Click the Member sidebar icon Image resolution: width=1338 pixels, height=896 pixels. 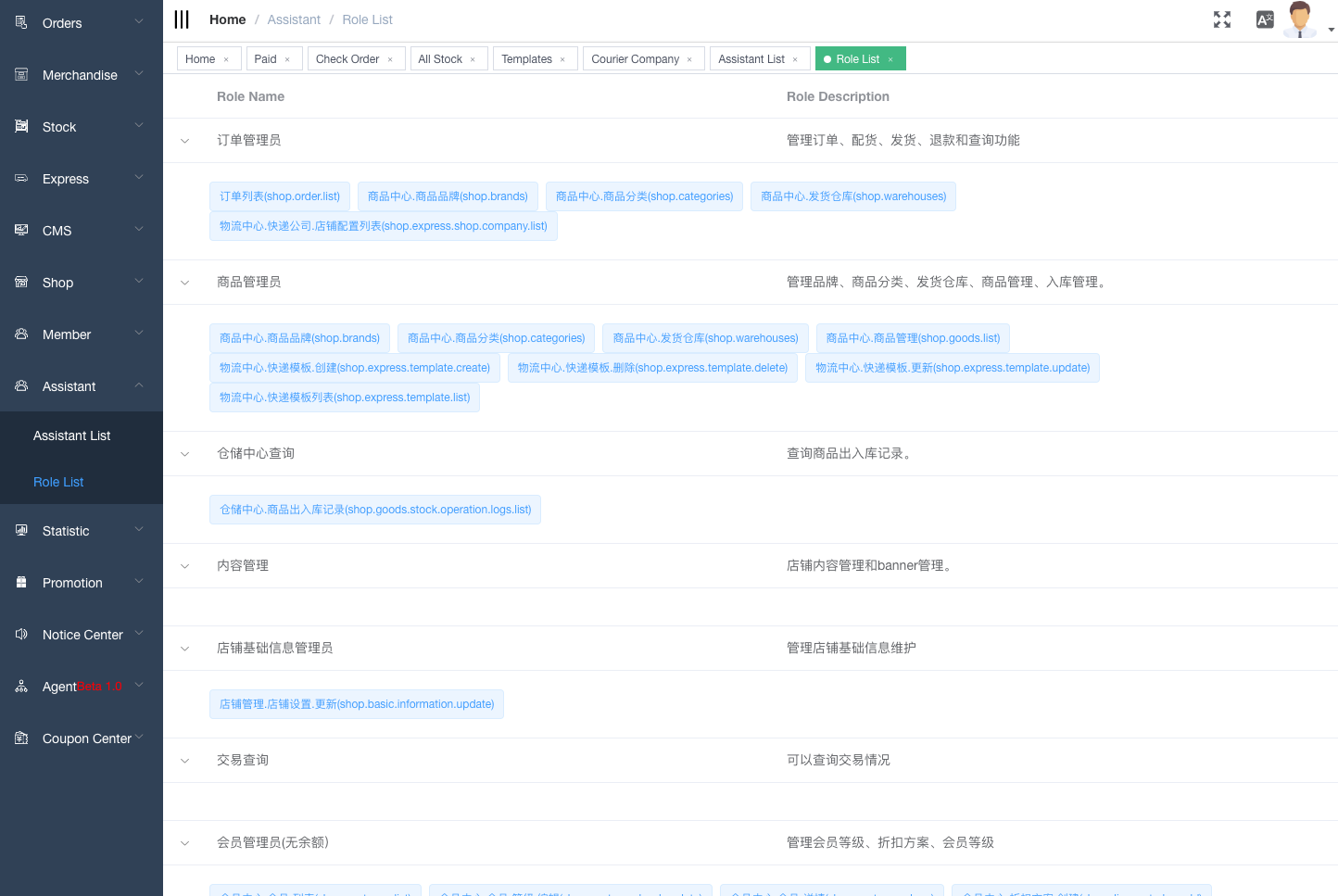[x=20, y=334]
